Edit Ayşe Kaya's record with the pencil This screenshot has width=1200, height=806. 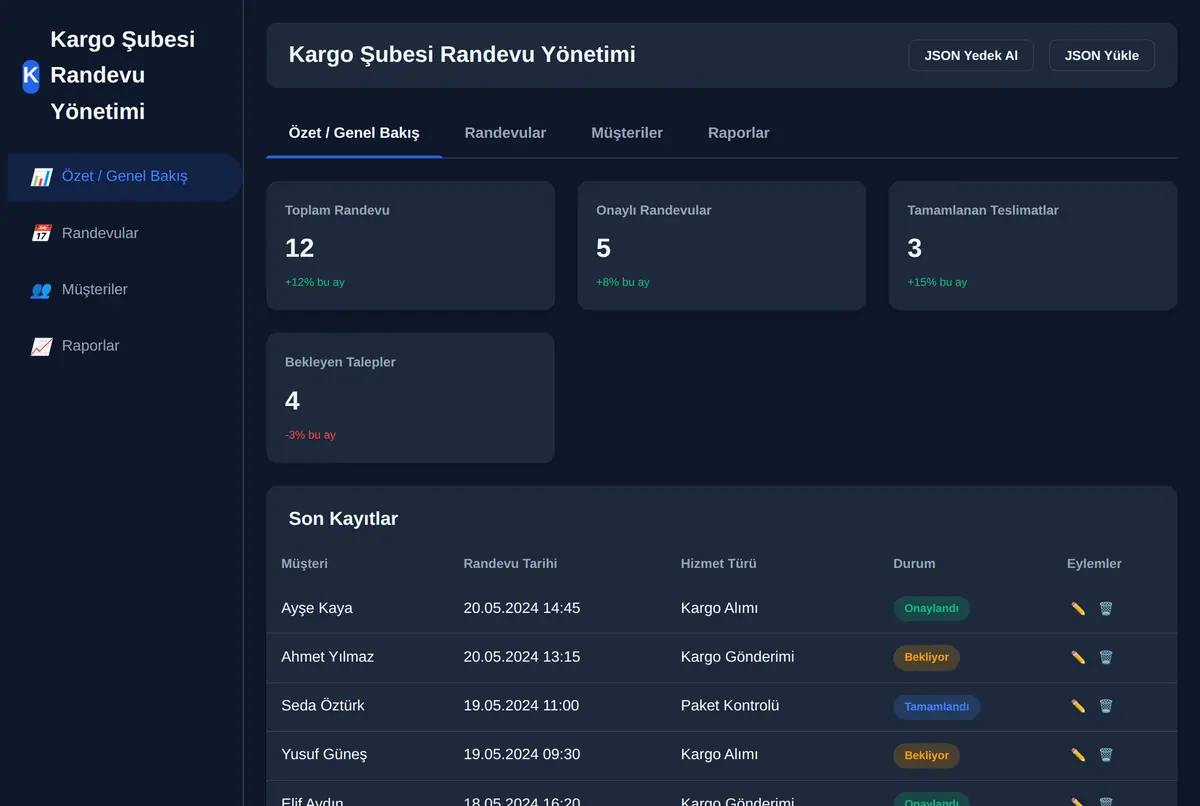pyautogui.click(x=1078, y=608)
